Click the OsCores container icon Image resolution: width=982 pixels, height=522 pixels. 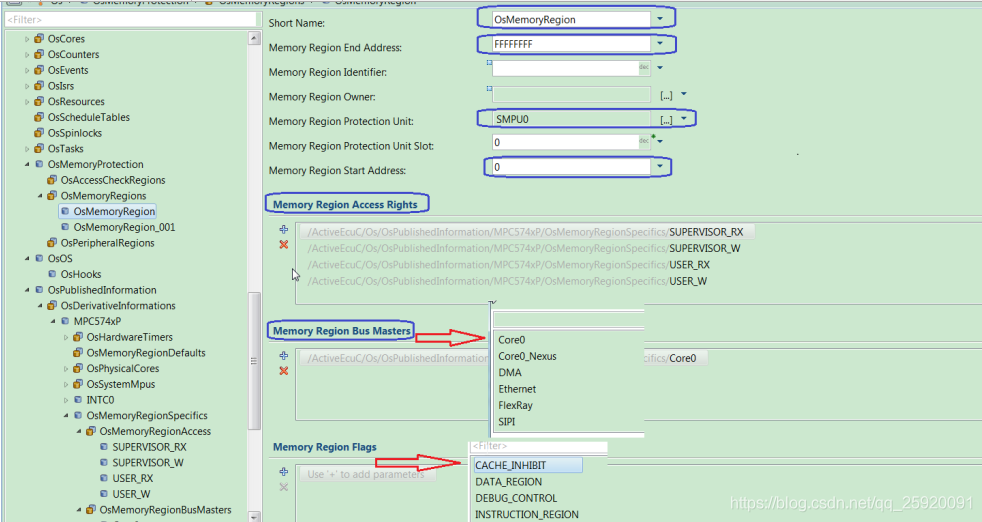(39, 39)
